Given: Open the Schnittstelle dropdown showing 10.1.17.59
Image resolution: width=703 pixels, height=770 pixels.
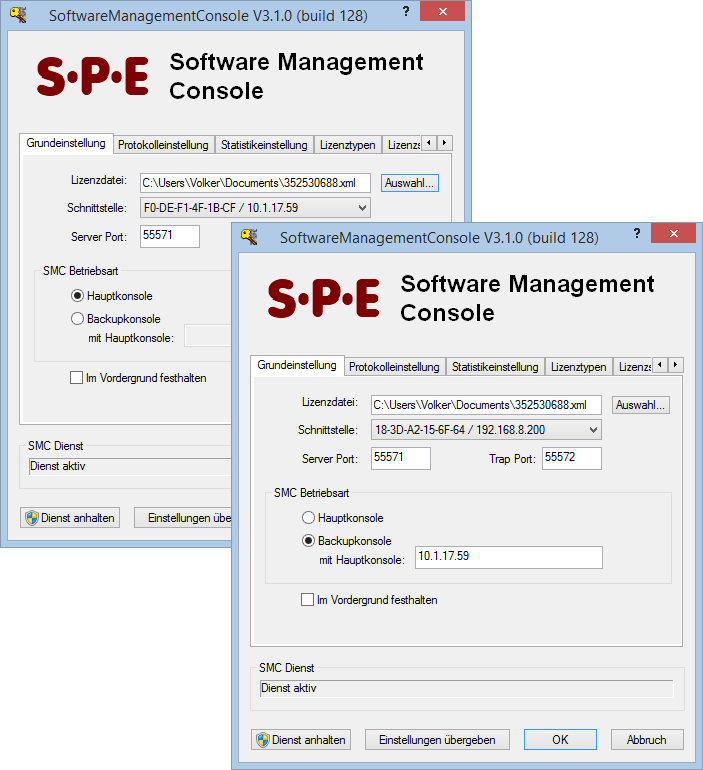Looking at the screenshot, I should 255,208.
